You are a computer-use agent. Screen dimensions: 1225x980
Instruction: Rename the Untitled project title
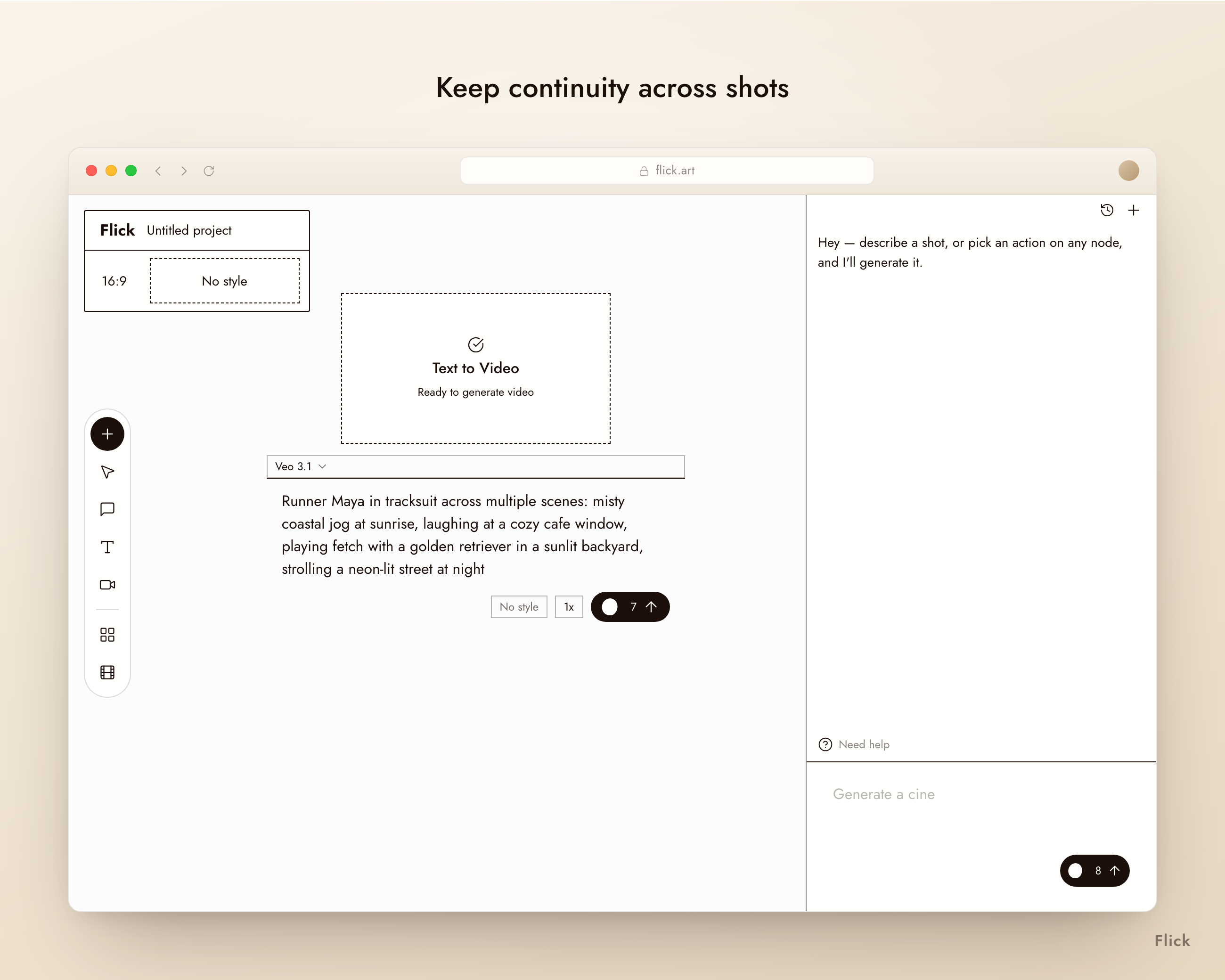(x=189, y=230)
